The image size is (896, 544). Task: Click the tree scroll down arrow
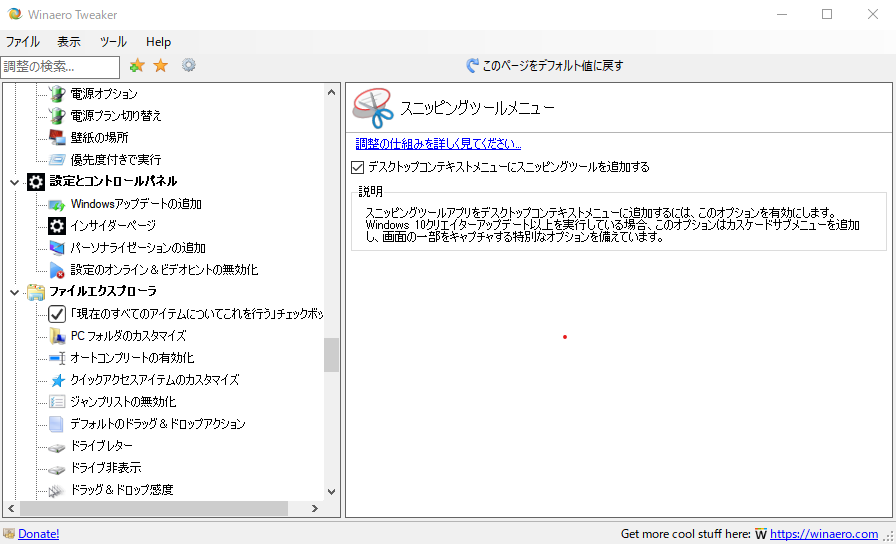(x=331, y=491)
